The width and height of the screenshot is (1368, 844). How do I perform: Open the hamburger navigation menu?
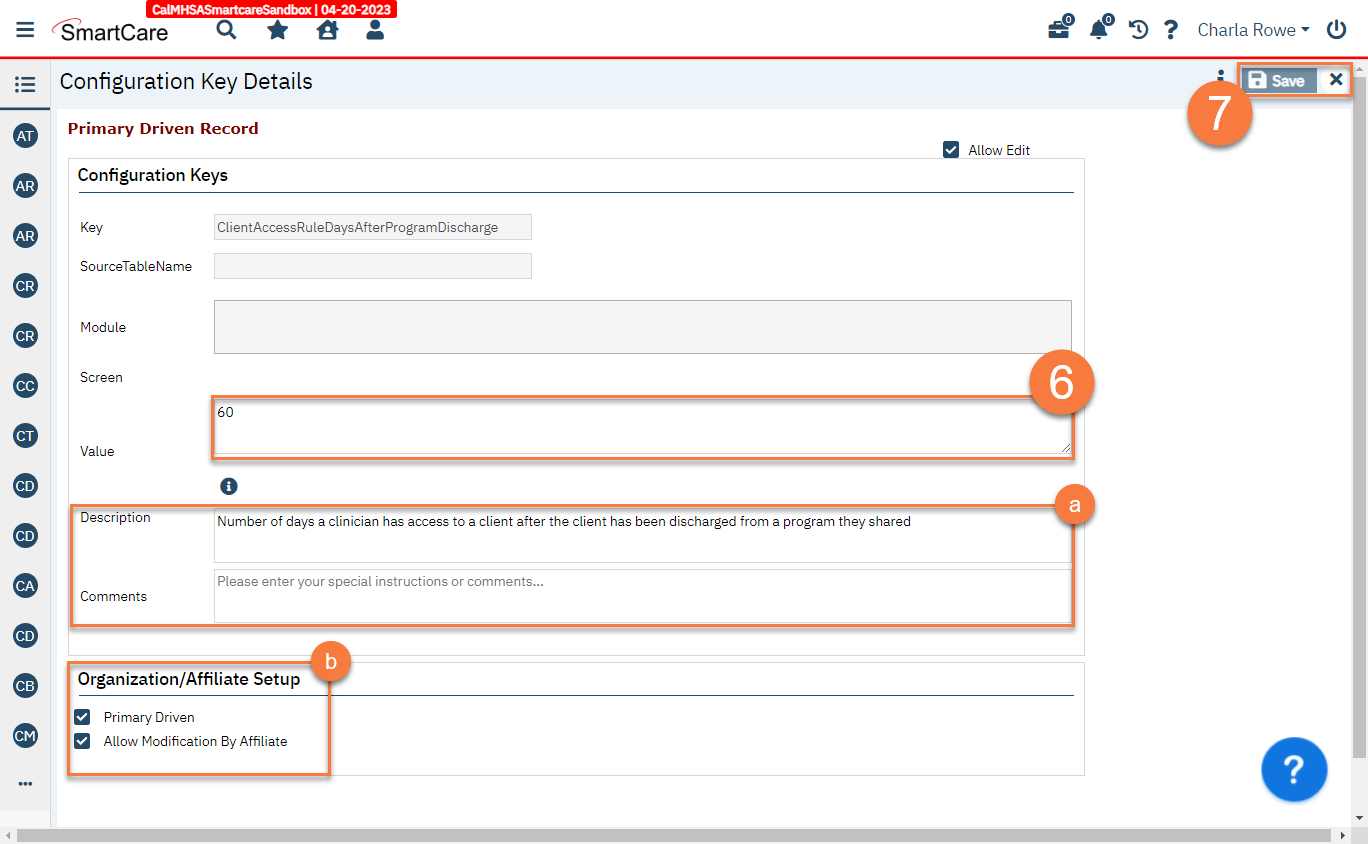(25, 29)
